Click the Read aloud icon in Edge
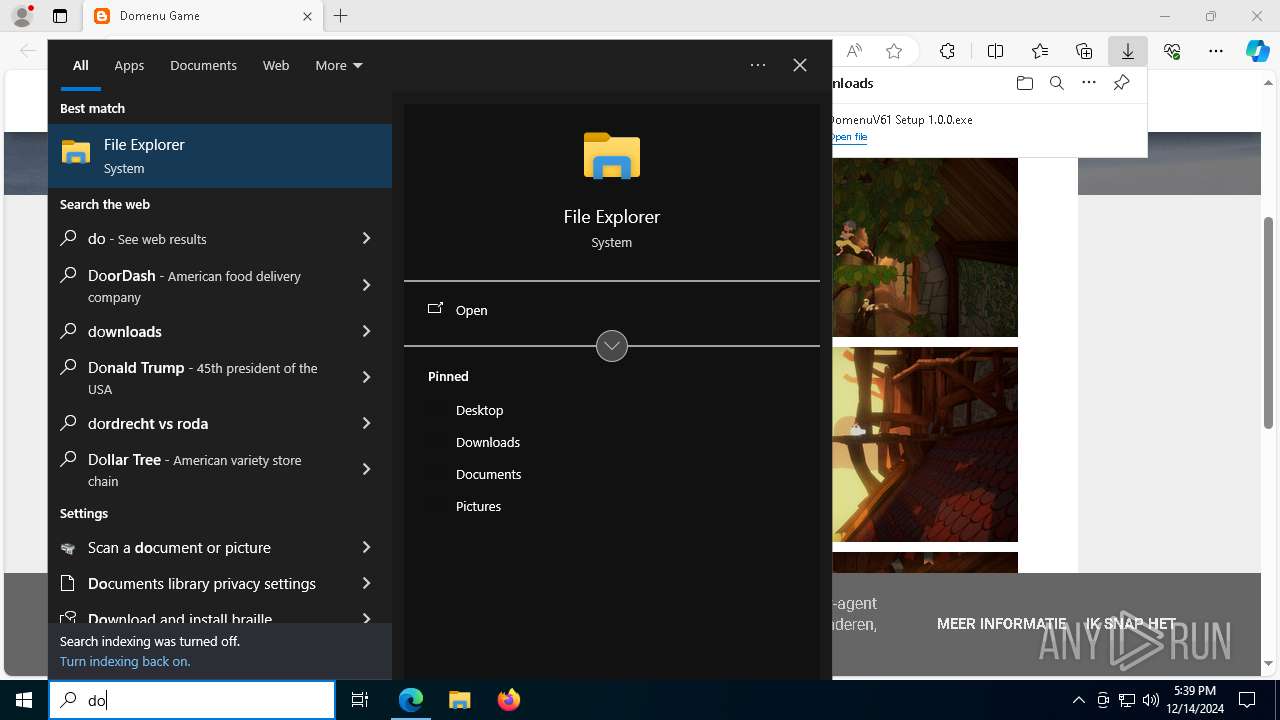Viewport: 1280px width, 720px height. coord(854,51)
